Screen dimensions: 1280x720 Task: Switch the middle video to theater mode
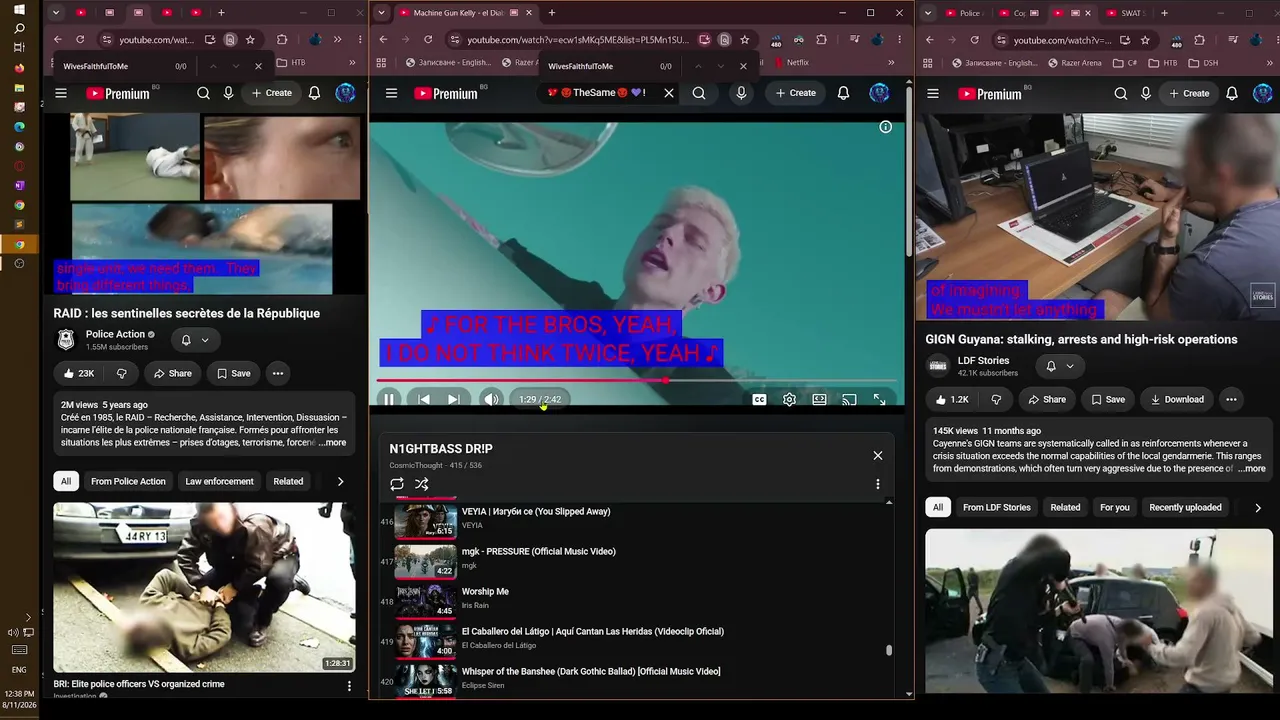click(819, 399)
